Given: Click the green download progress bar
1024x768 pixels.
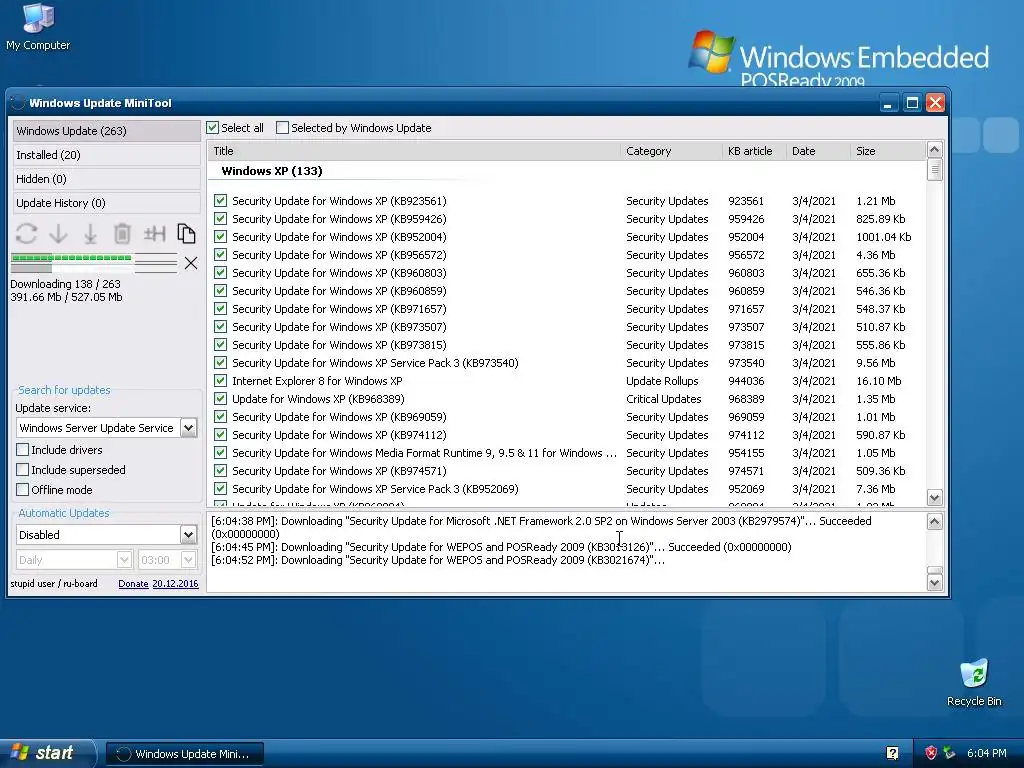Looking at the screenshot, I should pyautogui.click(x=71, y=257).
